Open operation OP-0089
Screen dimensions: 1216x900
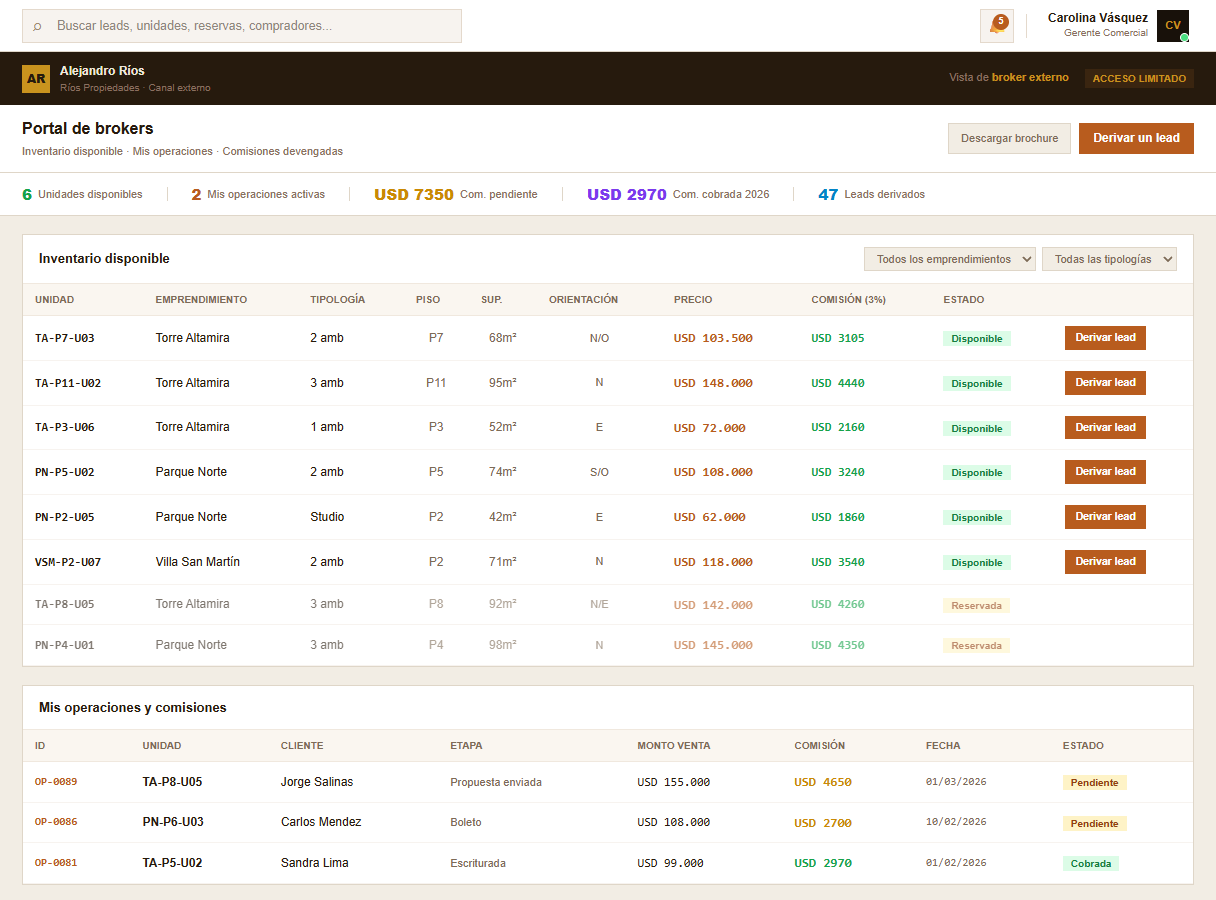[55, 783]
